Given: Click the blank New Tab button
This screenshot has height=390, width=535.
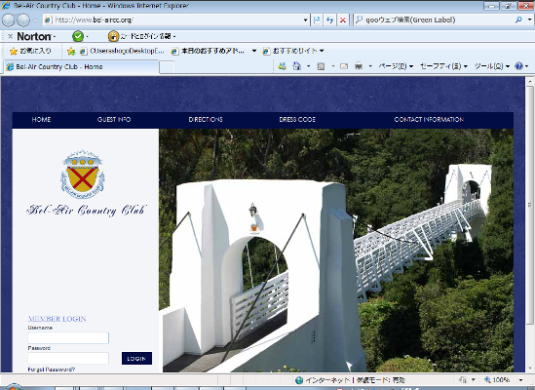Looking at the screenshot, I should click(167, 67).
